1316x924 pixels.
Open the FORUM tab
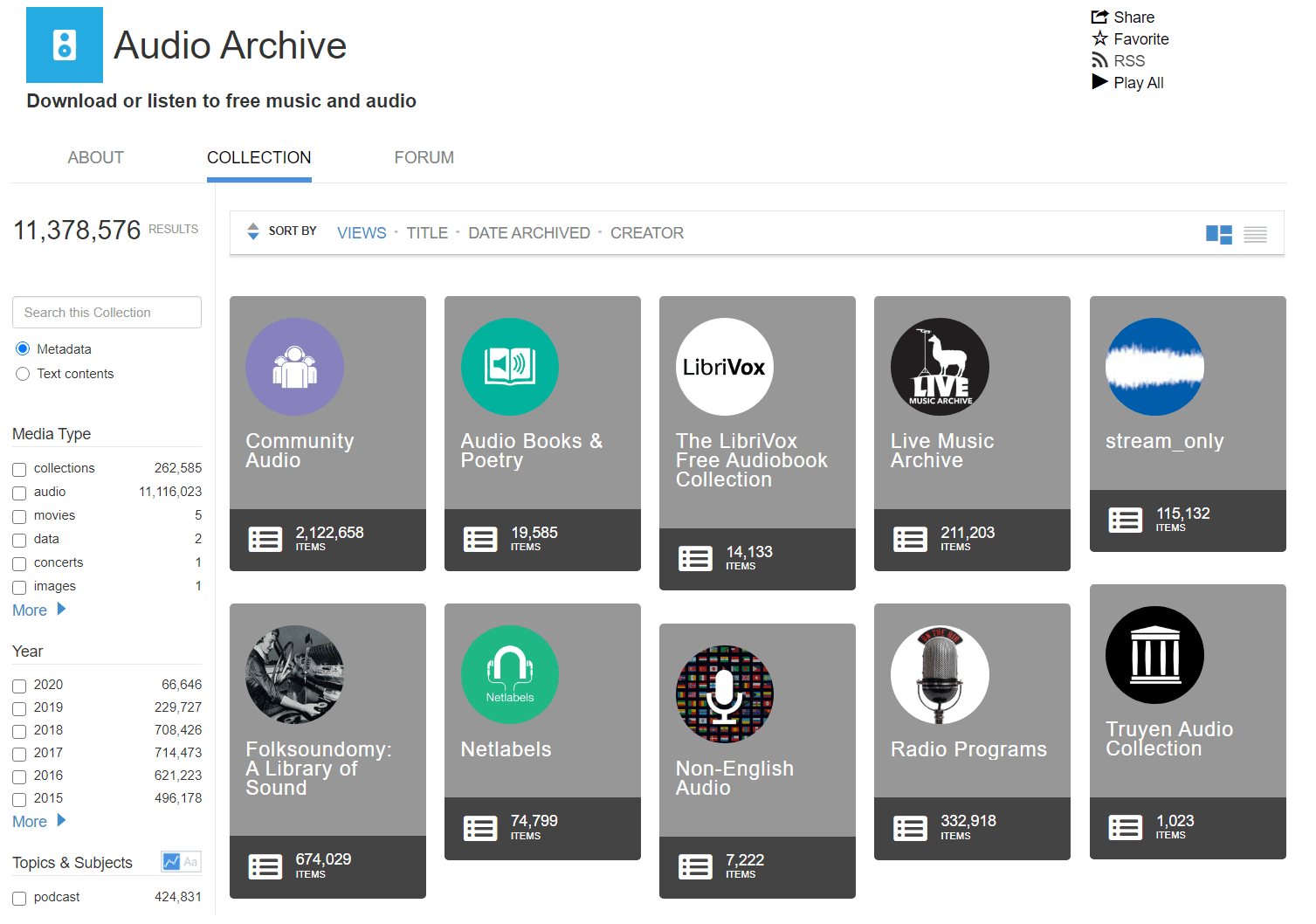[x=424, y=157]
